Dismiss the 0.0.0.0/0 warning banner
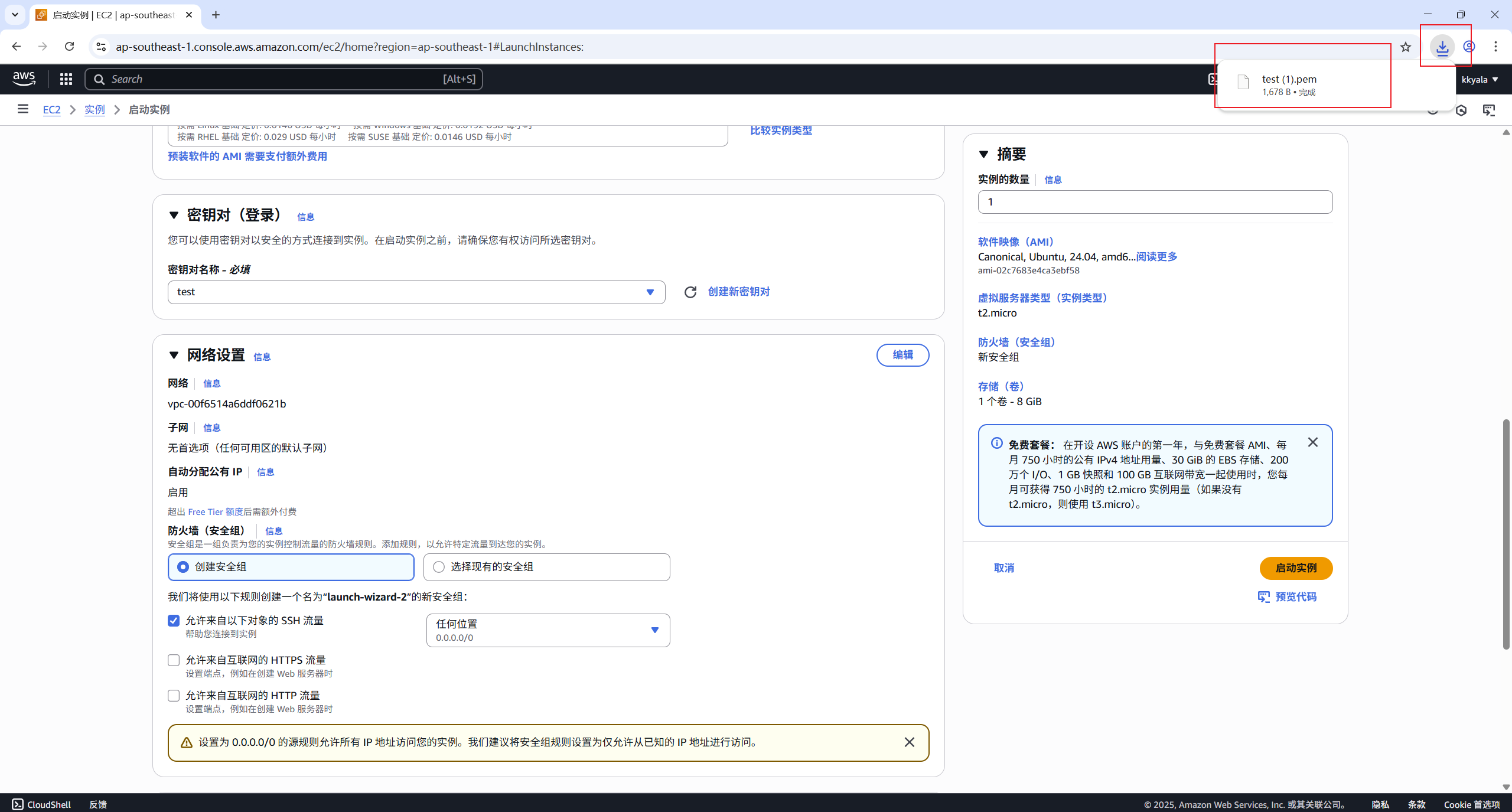1512x812 pixels. (910, 742)
